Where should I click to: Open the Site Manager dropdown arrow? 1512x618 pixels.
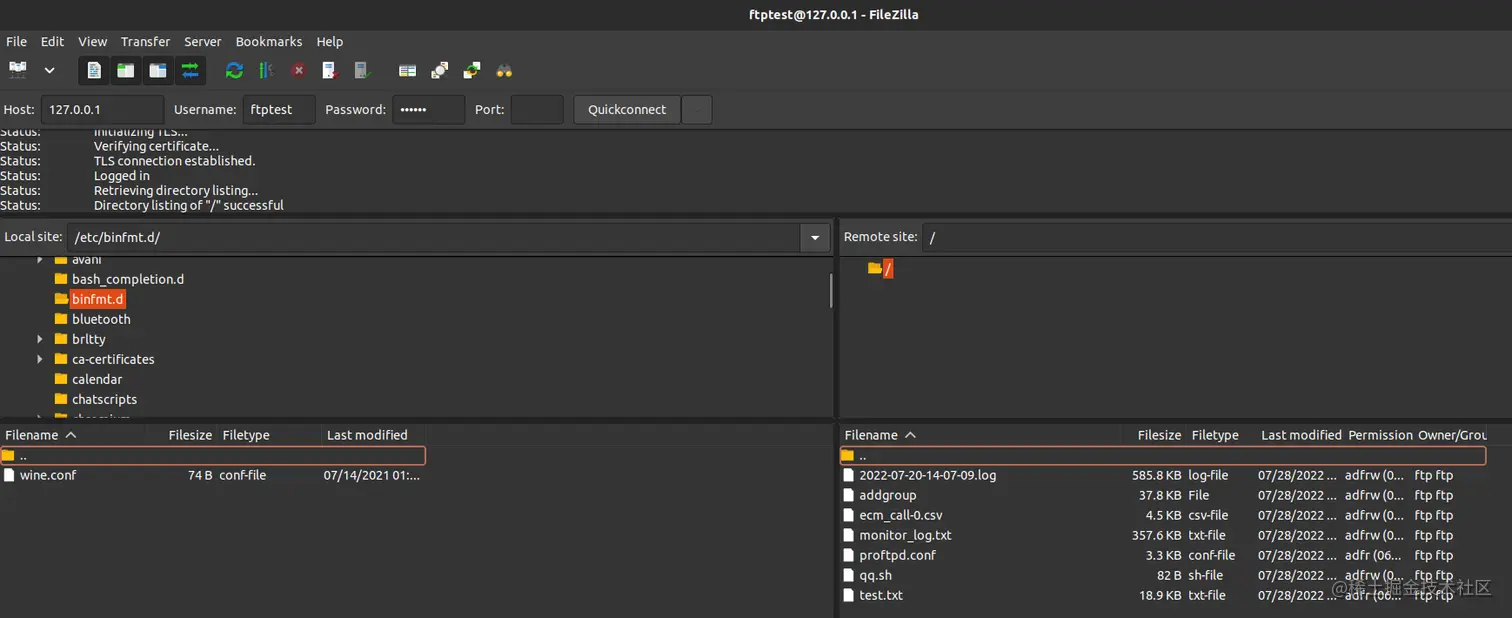49,71
